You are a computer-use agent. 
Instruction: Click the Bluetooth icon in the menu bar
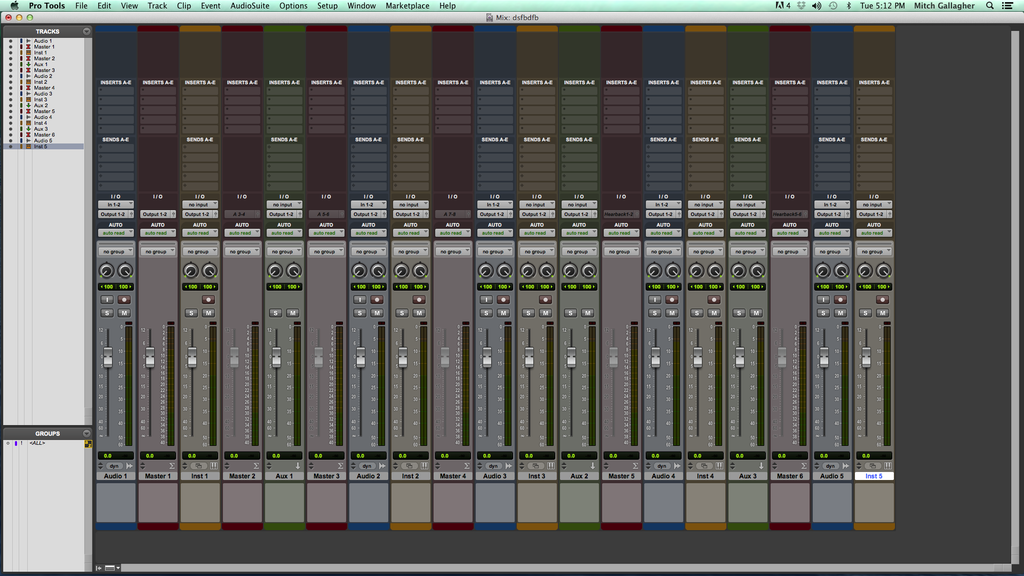pyautogui.click(x=847, y=5)
